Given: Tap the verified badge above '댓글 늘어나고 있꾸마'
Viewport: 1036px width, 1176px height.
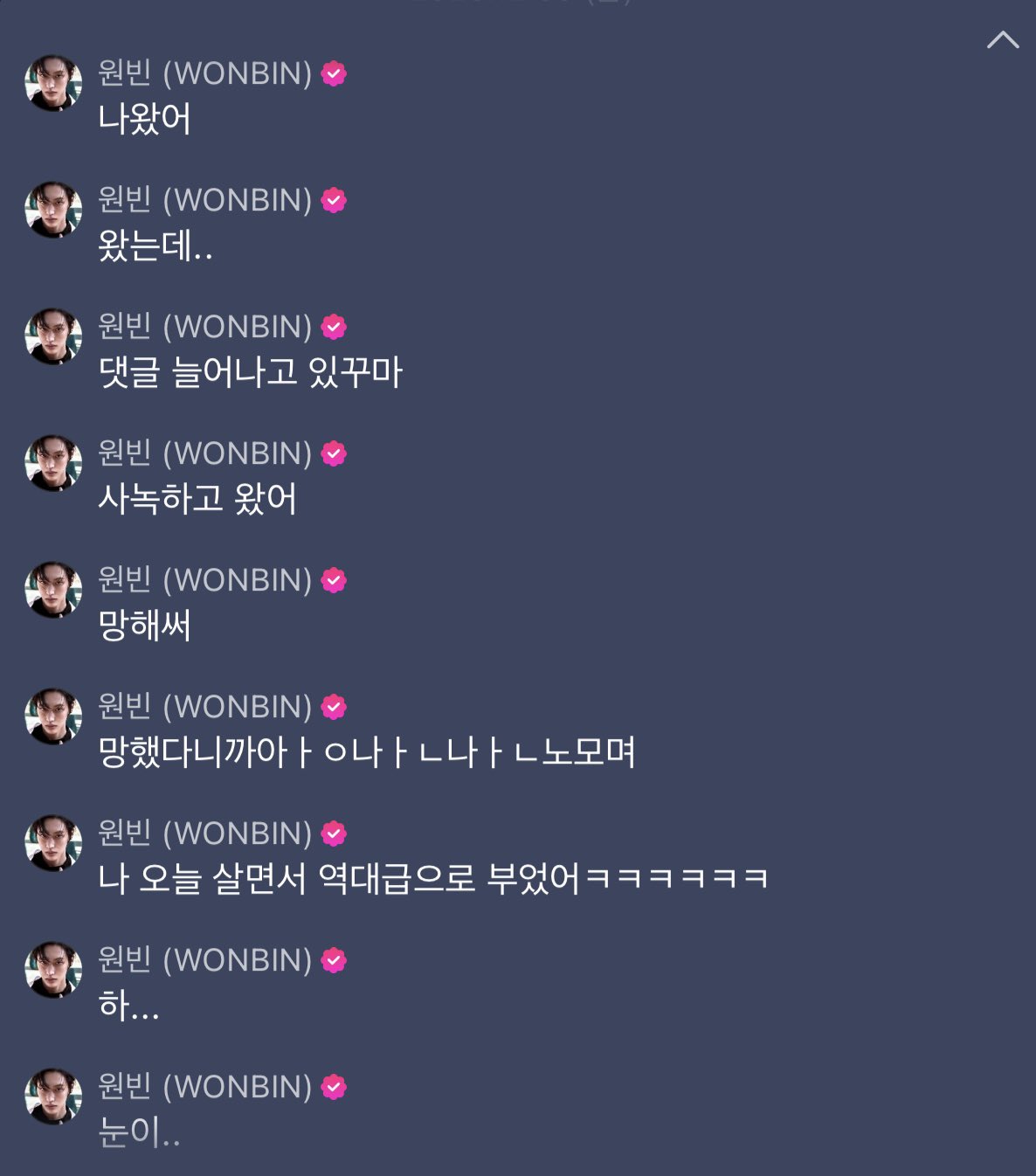Looking at the screenshot, I should pos(334,328).
